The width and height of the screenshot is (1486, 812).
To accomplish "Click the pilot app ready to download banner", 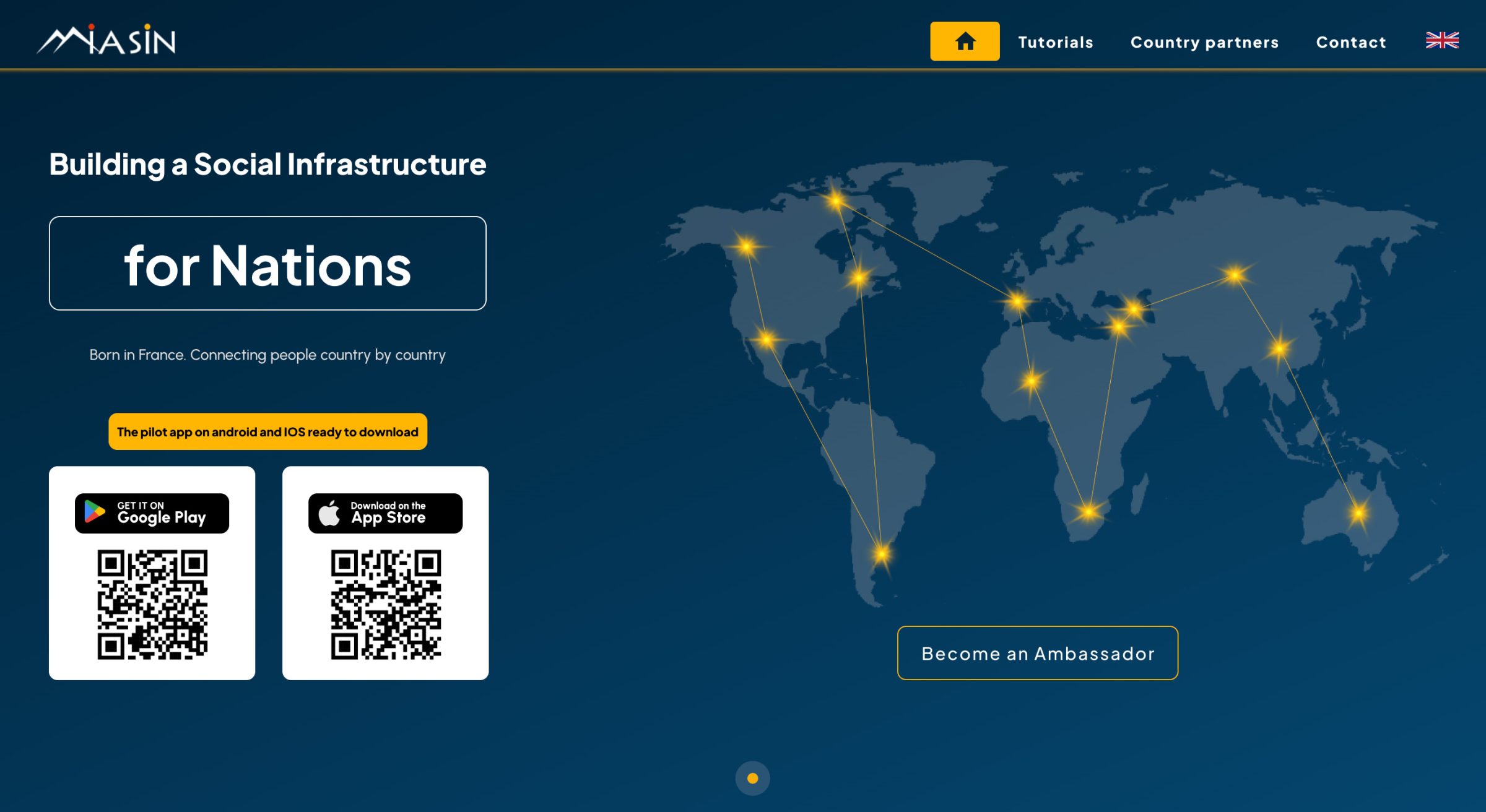I will pyautogui.click(x=267, y=431).
